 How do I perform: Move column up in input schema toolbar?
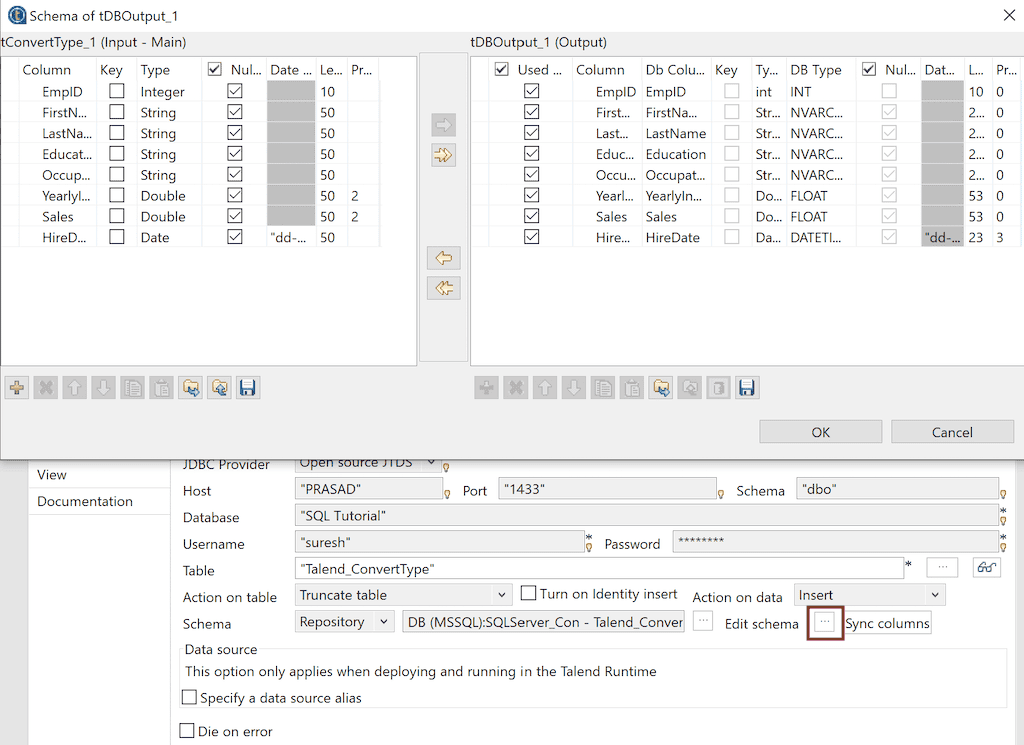(x=74, y=388)
